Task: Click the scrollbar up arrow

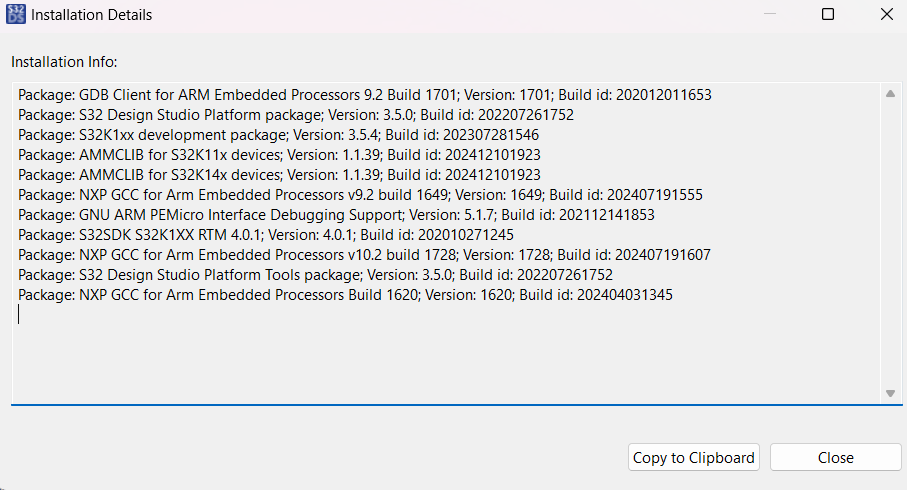Action: [x=889, y=94]
